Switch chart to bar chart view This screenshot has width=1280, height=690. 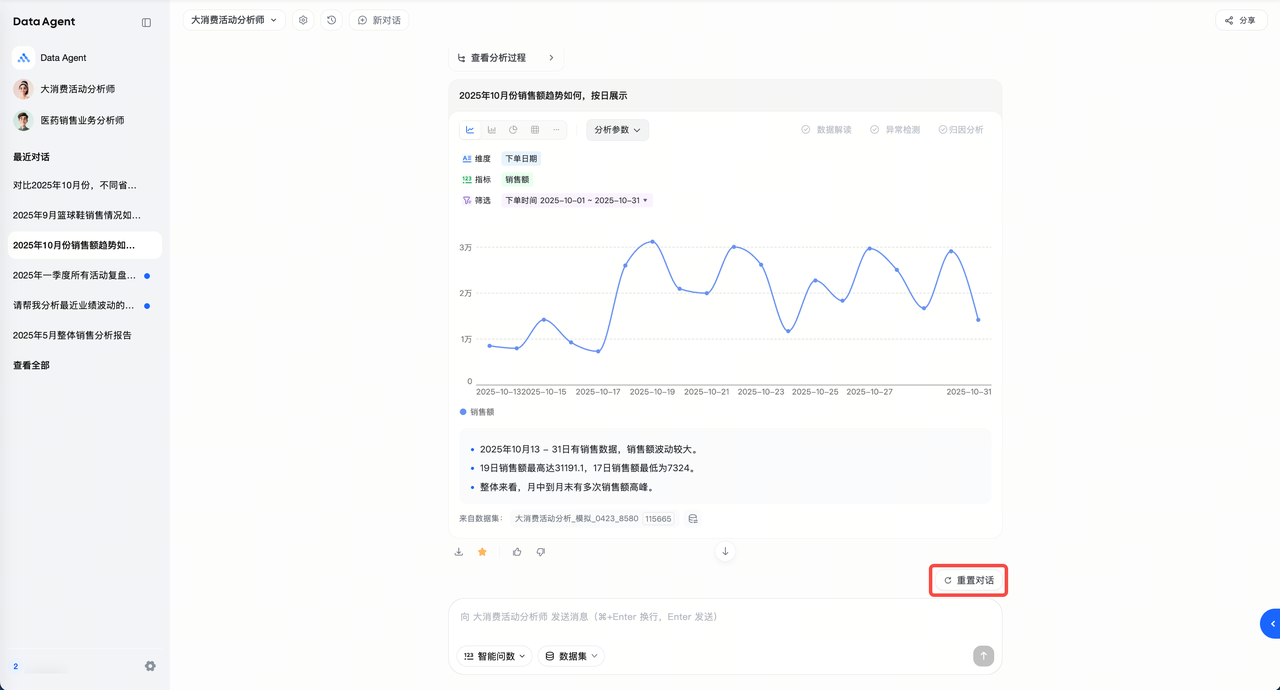[492, 130]
